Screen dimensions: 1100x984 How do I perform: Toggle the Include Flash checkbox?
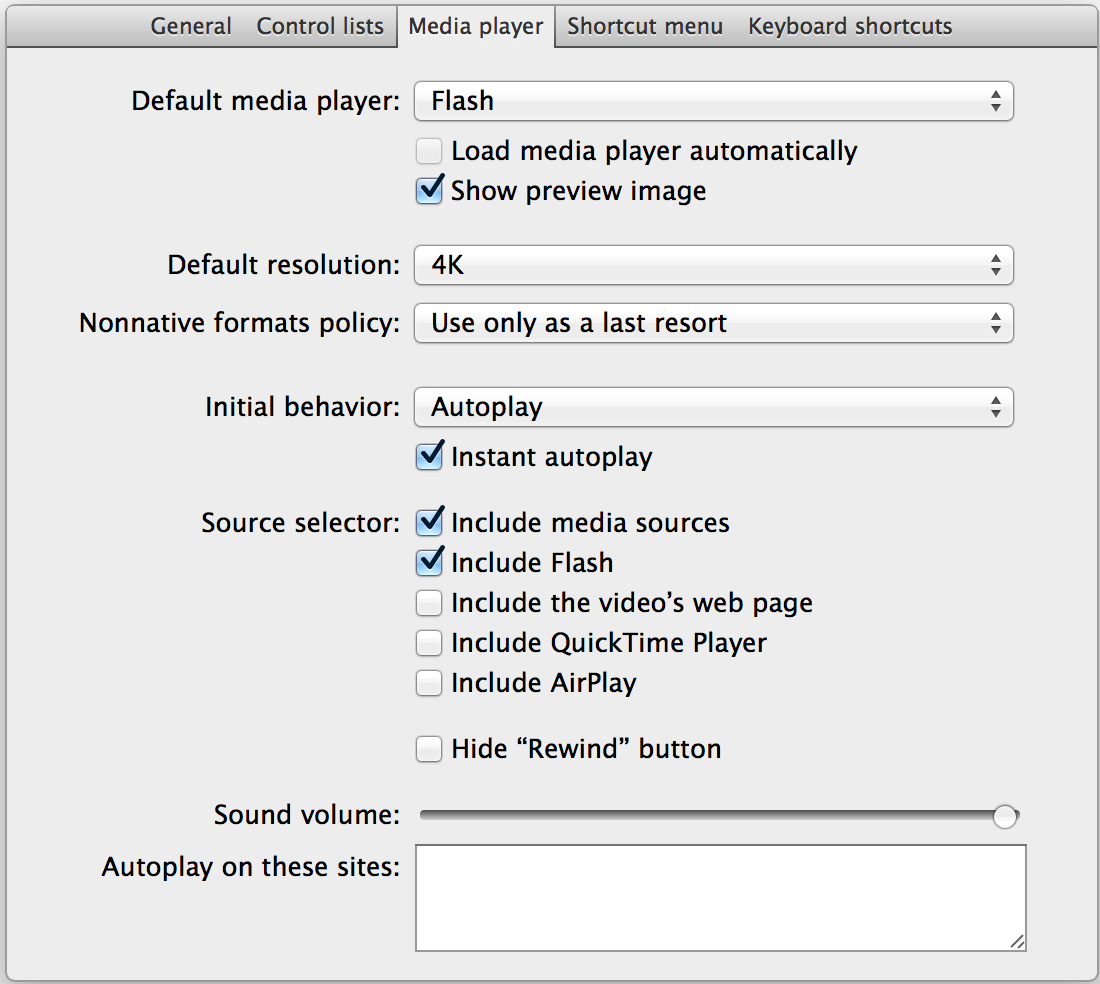click(x=429, y=563)
